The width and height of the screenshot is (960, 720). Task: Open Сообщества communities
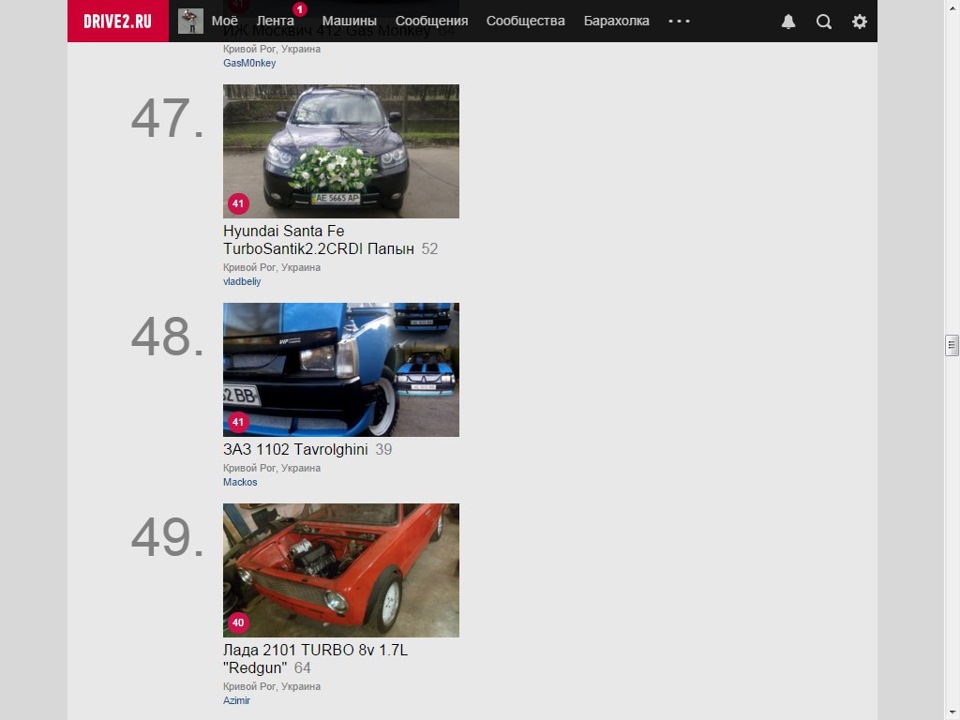point(525,21)
